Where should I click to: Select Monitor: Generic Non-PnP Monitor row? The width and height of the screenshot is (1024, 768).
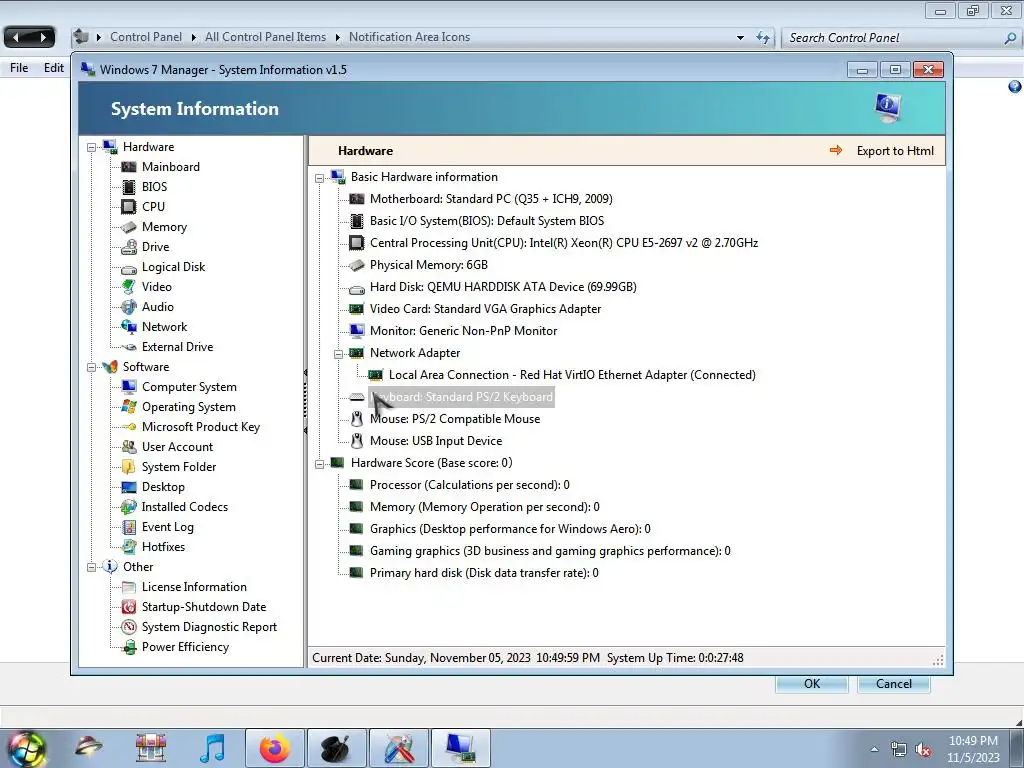[x=463, y=331]
